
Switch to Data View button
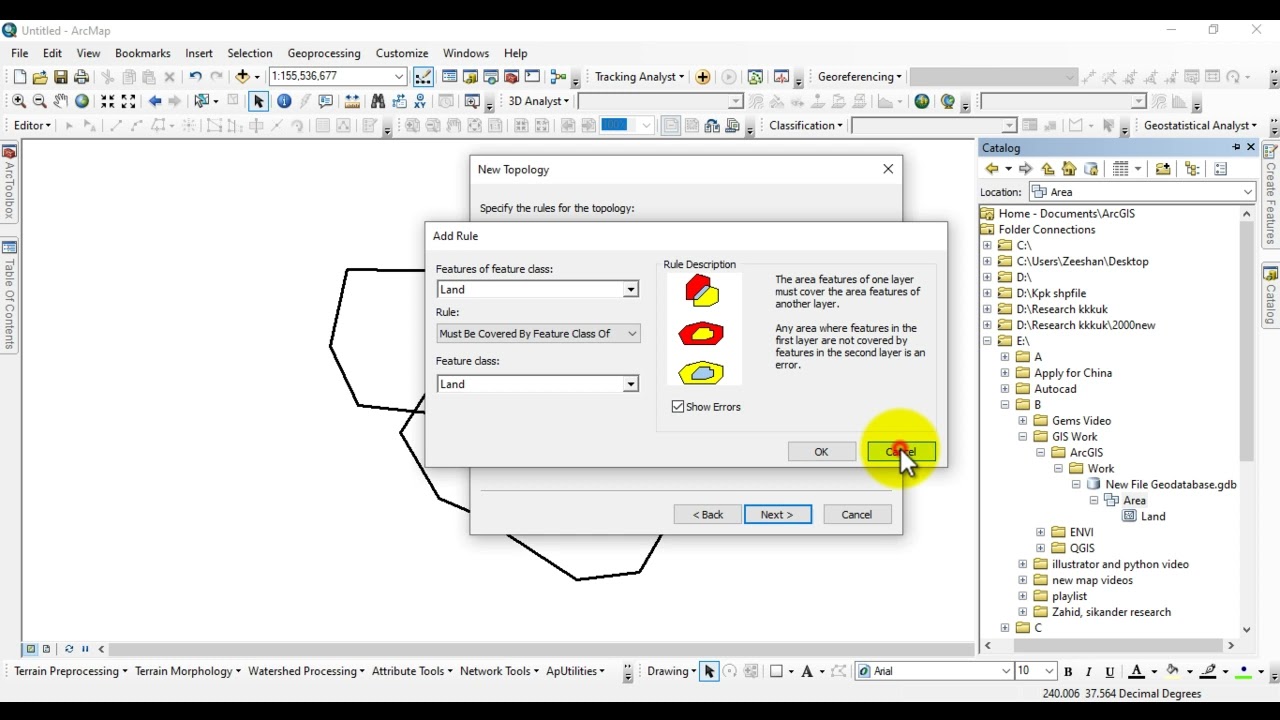[x=31, y=649]
